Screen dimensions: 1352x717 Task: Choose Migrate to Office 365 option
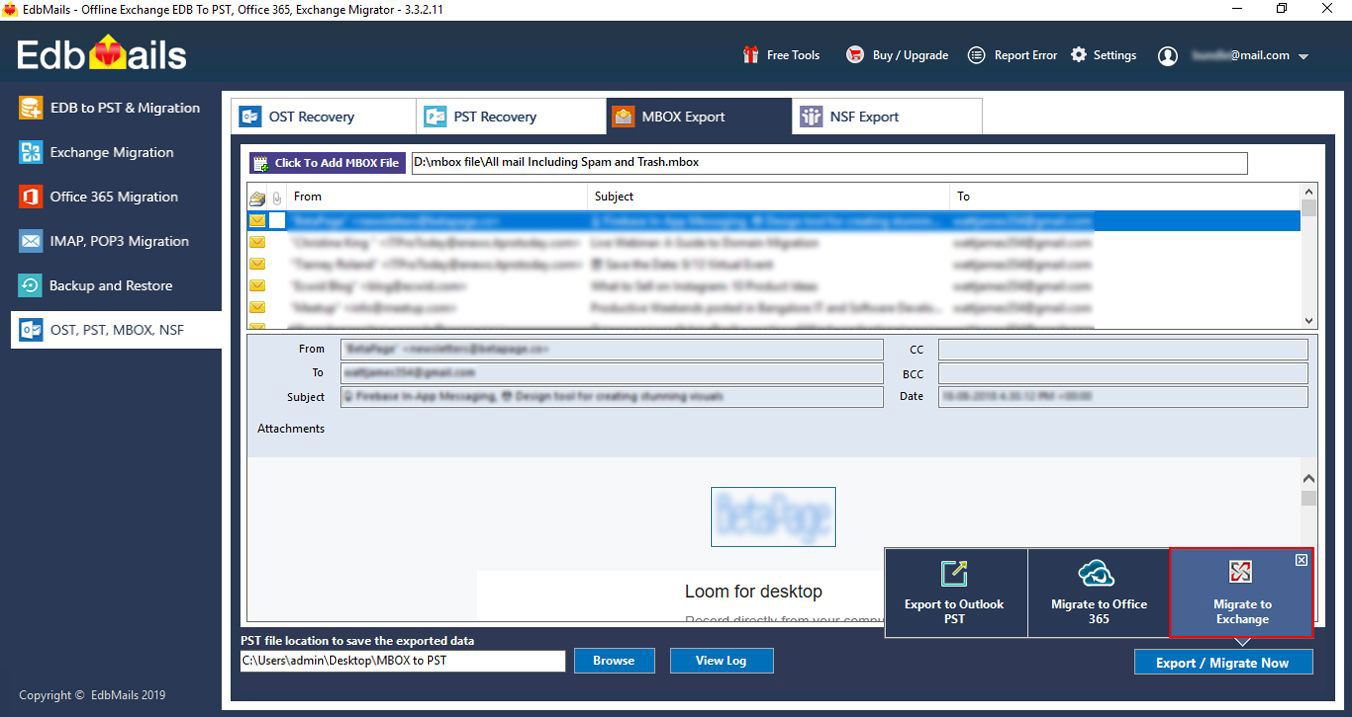click(1098, 593)
